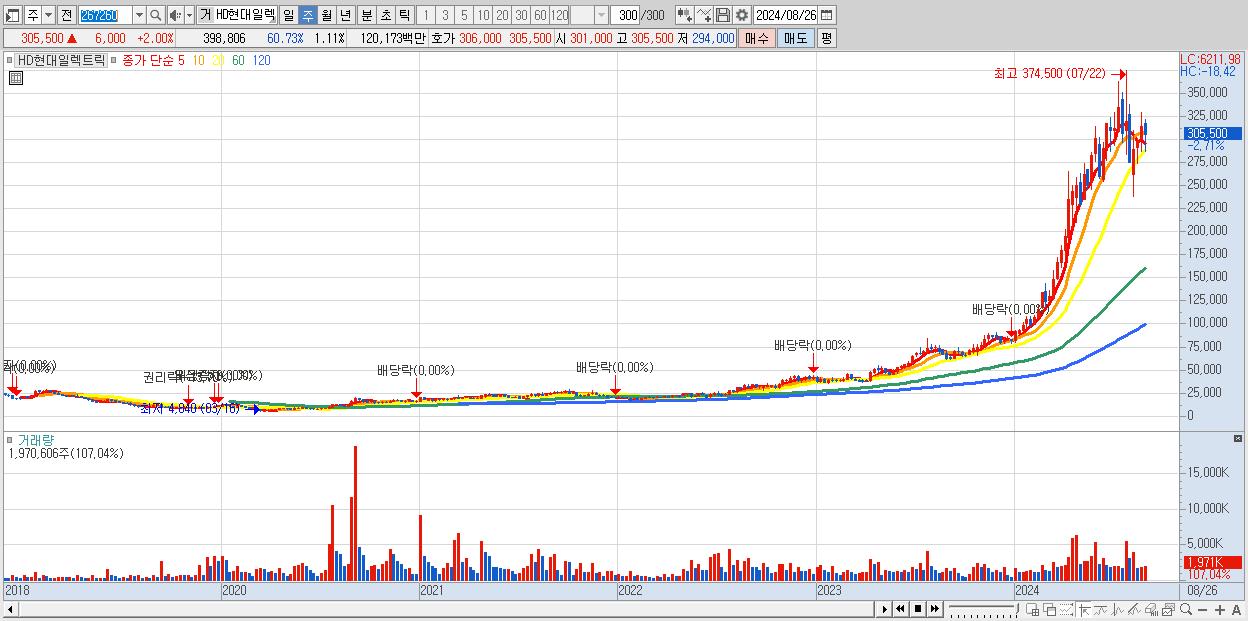The image size is (1248, 621).
Task: Choose the 10 interval button
Action: point(483,15)
